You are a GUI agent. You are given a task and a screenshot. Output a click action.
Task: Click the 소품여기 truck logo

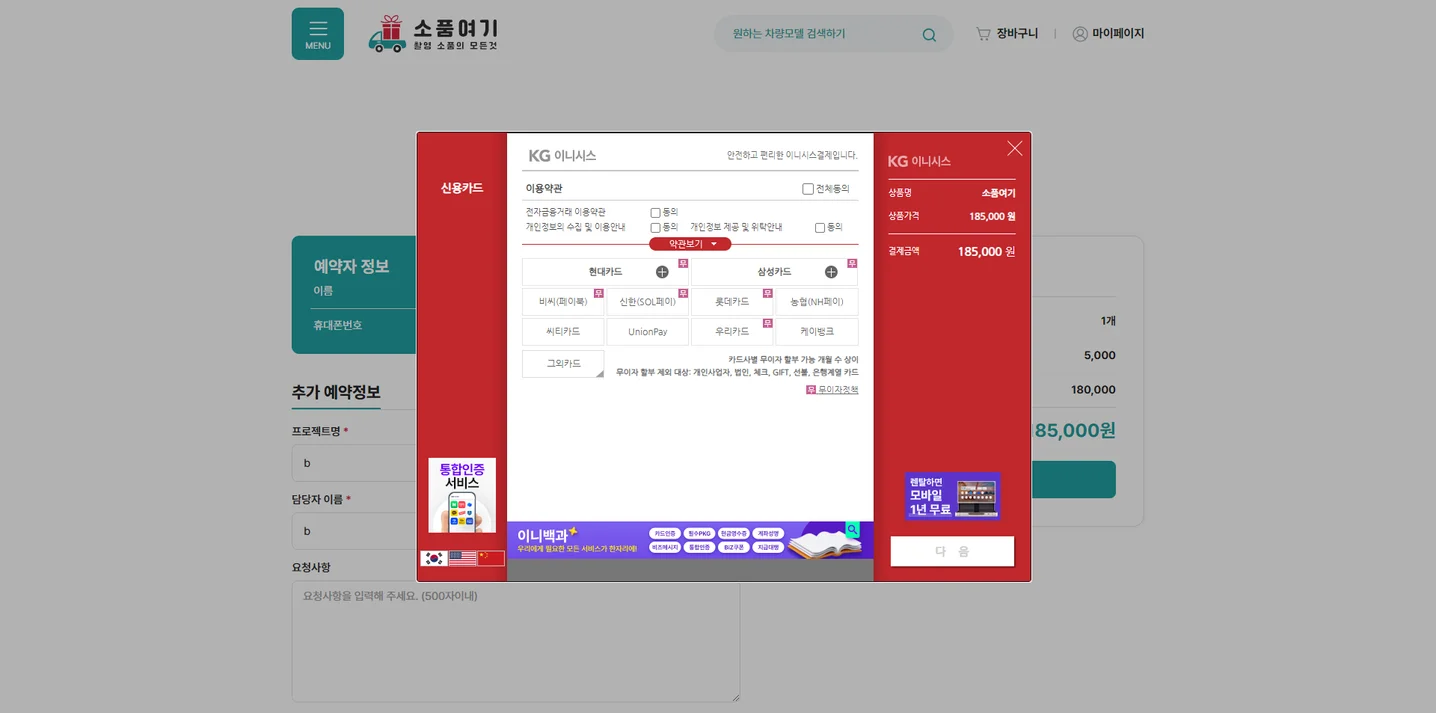coord(433,34)
